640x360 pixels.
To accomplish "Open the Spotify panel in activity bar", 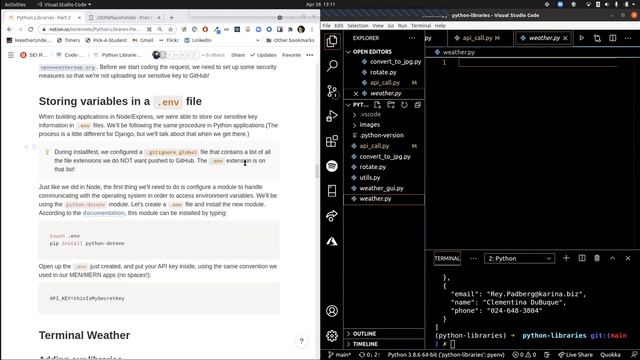I will tap(332, 166).
